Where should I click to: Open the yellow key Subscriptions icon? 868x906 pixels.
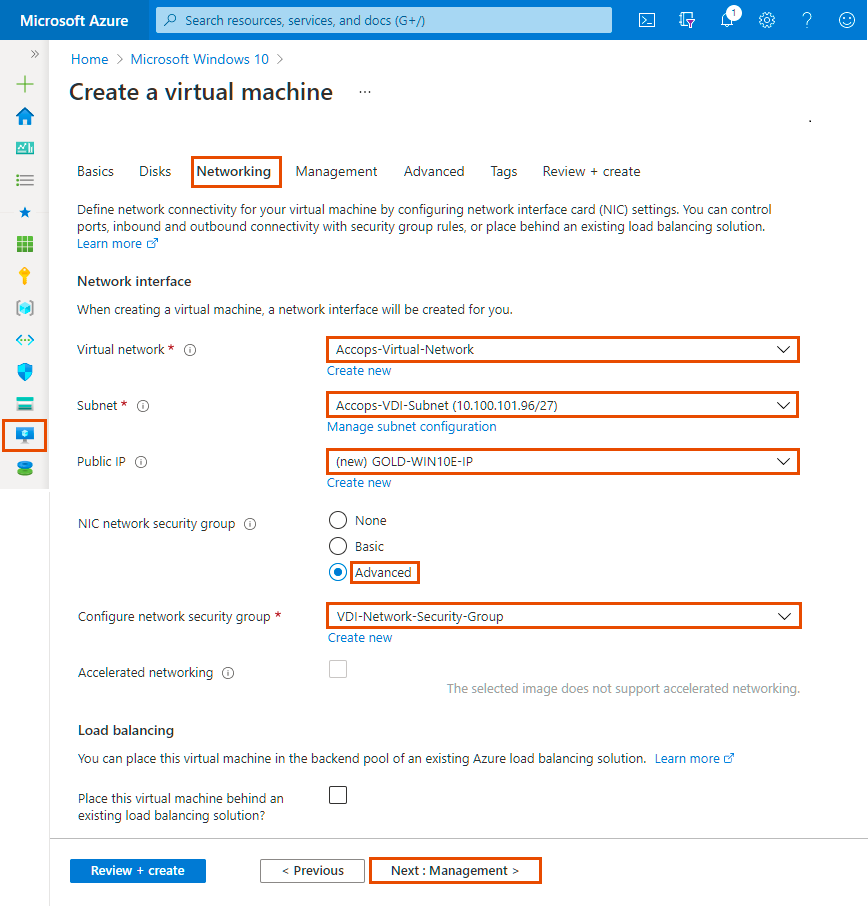25,276
